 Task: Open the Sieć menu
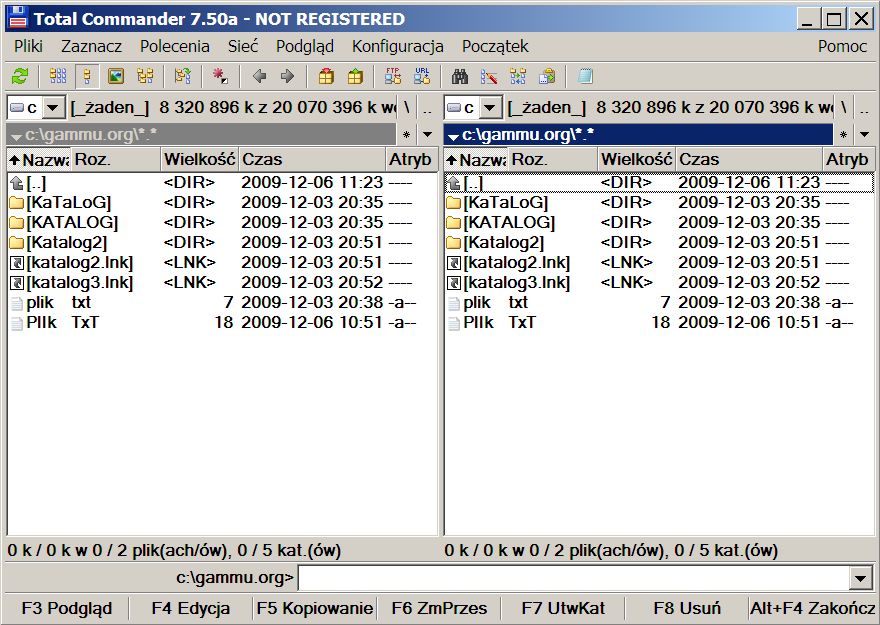[243, 46]
